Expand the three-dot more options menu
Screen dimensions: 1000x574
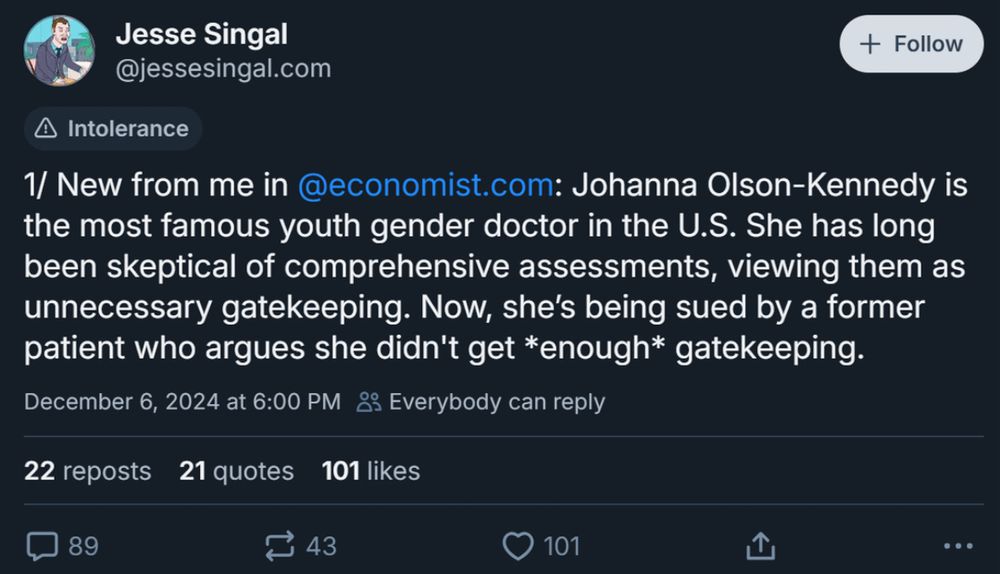pos(957,546)
